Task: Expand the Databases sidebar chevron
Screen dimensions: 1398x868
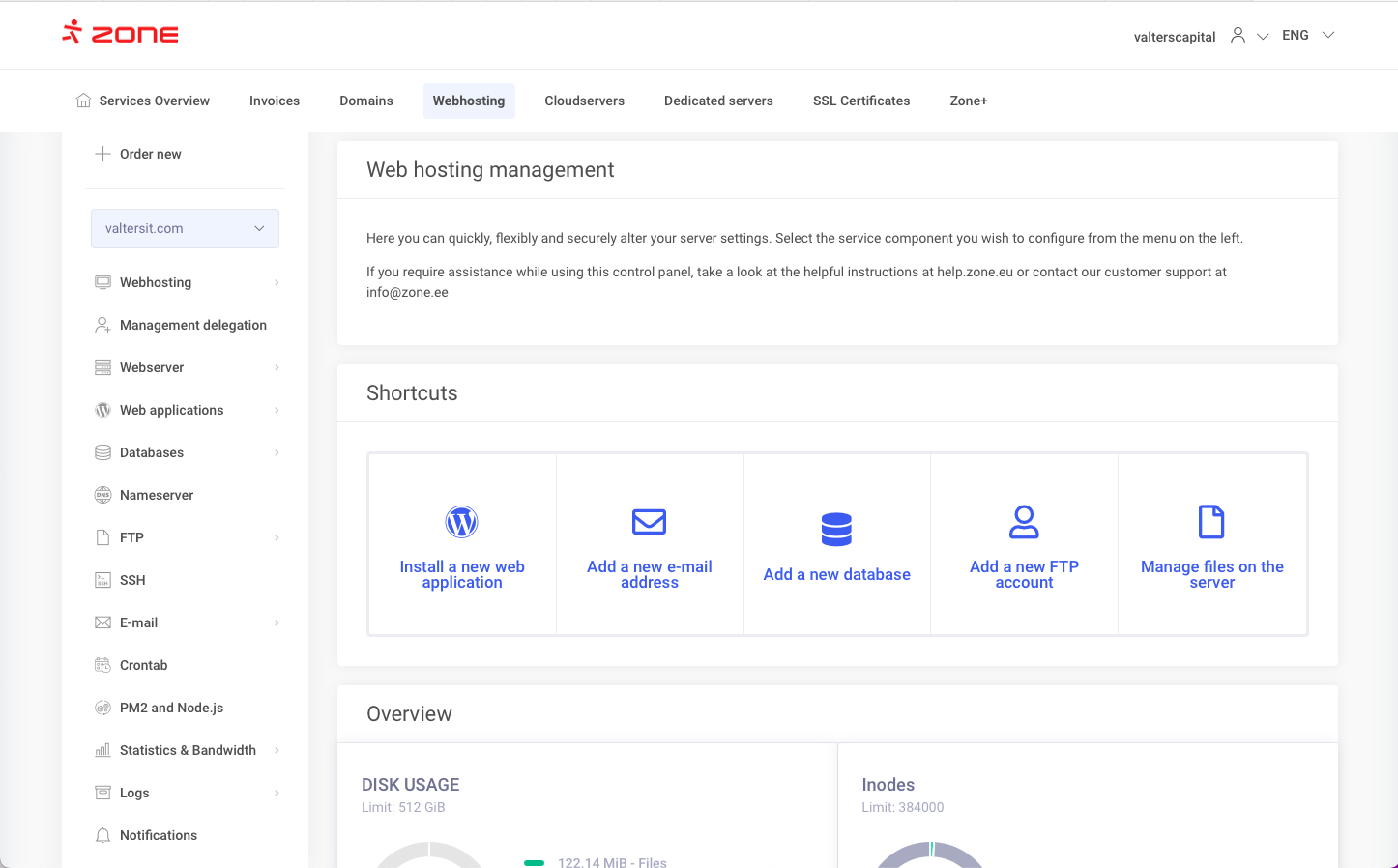Action: (x=277, y=452)
